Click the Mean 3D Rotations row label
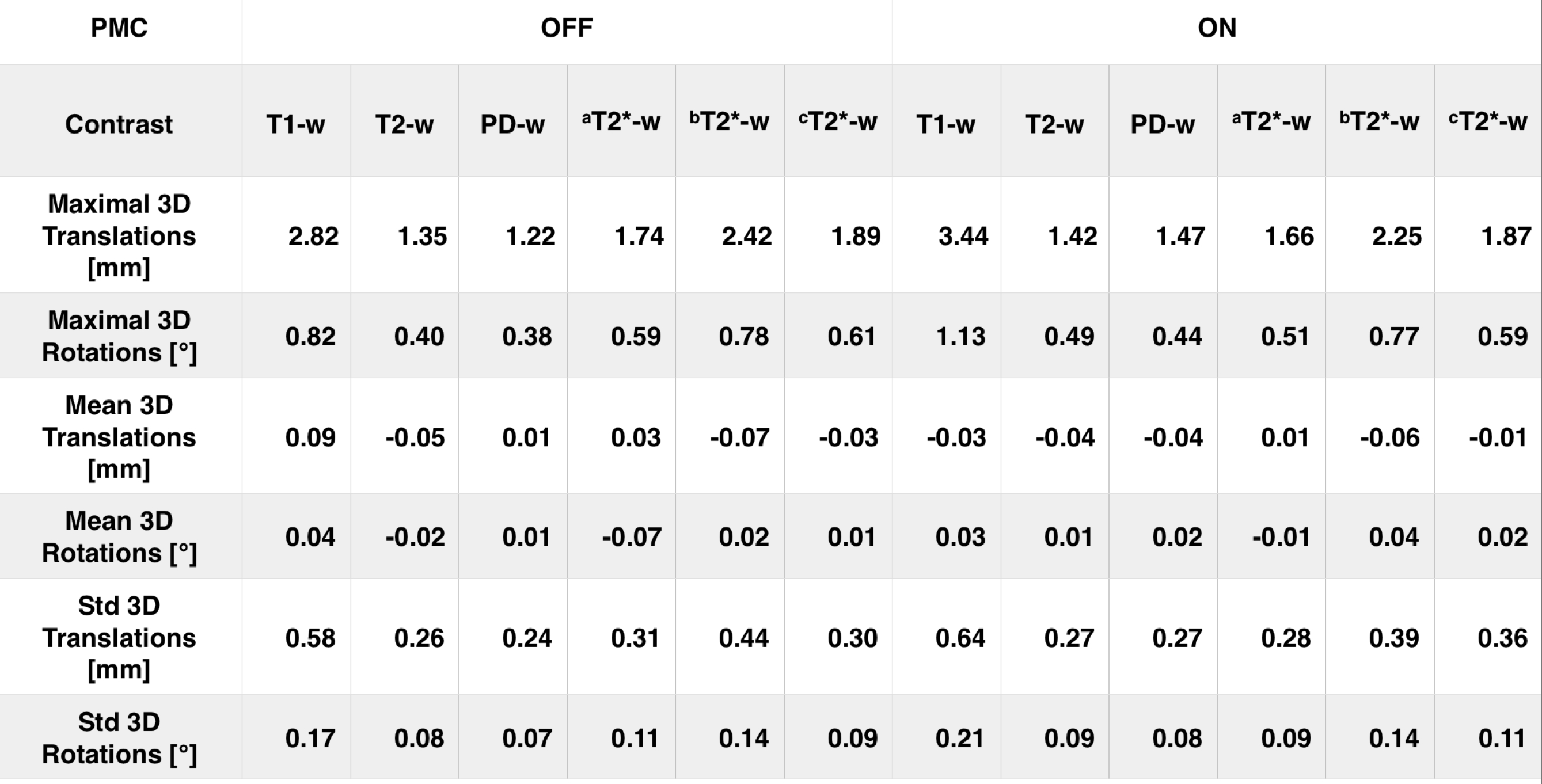 coord(119,537)
